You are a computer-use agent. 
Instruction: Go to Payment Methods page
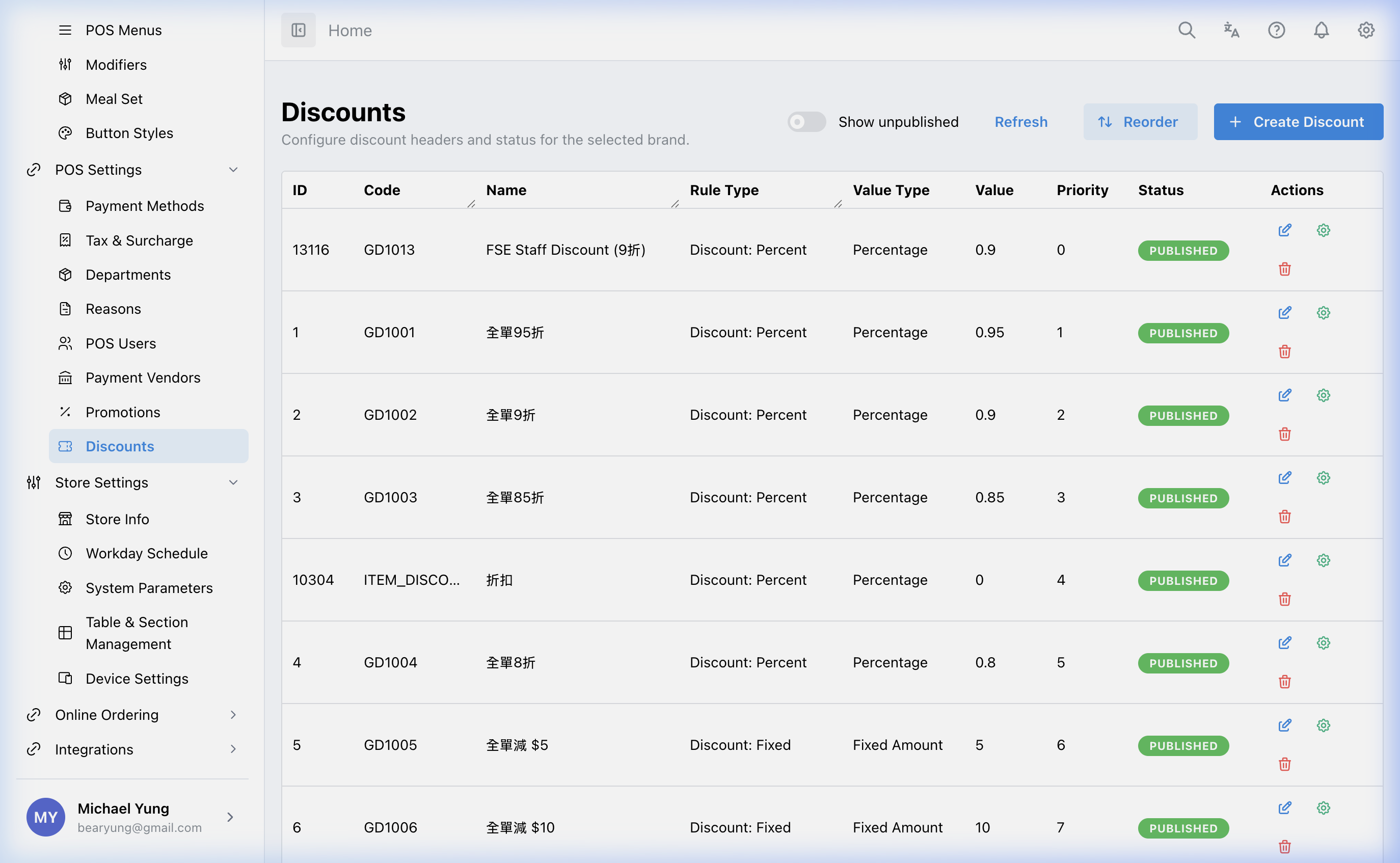(144, 205)
